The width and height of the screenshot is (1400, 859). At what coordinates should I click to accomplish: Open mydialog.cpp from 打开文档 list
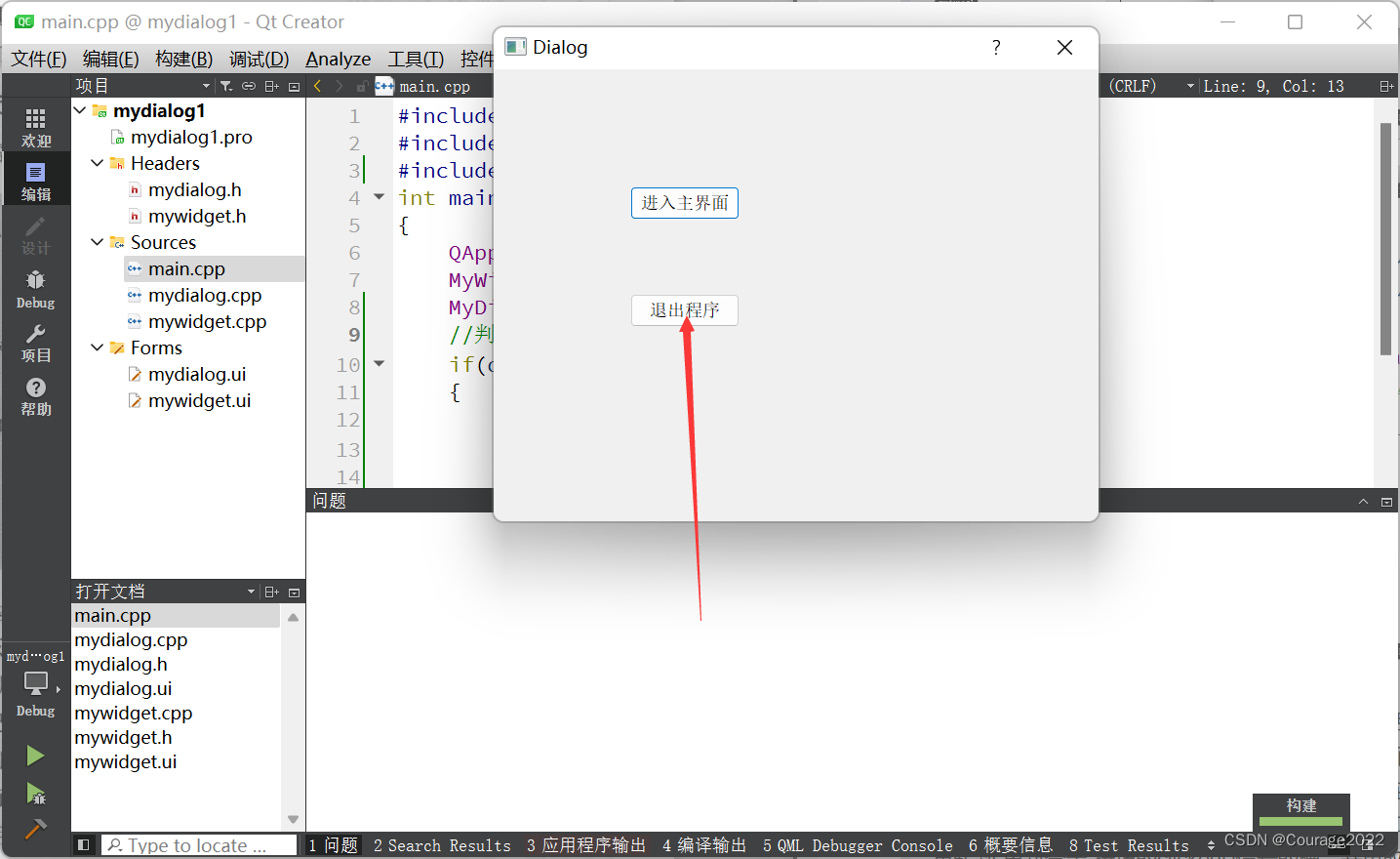coord(131,639)
